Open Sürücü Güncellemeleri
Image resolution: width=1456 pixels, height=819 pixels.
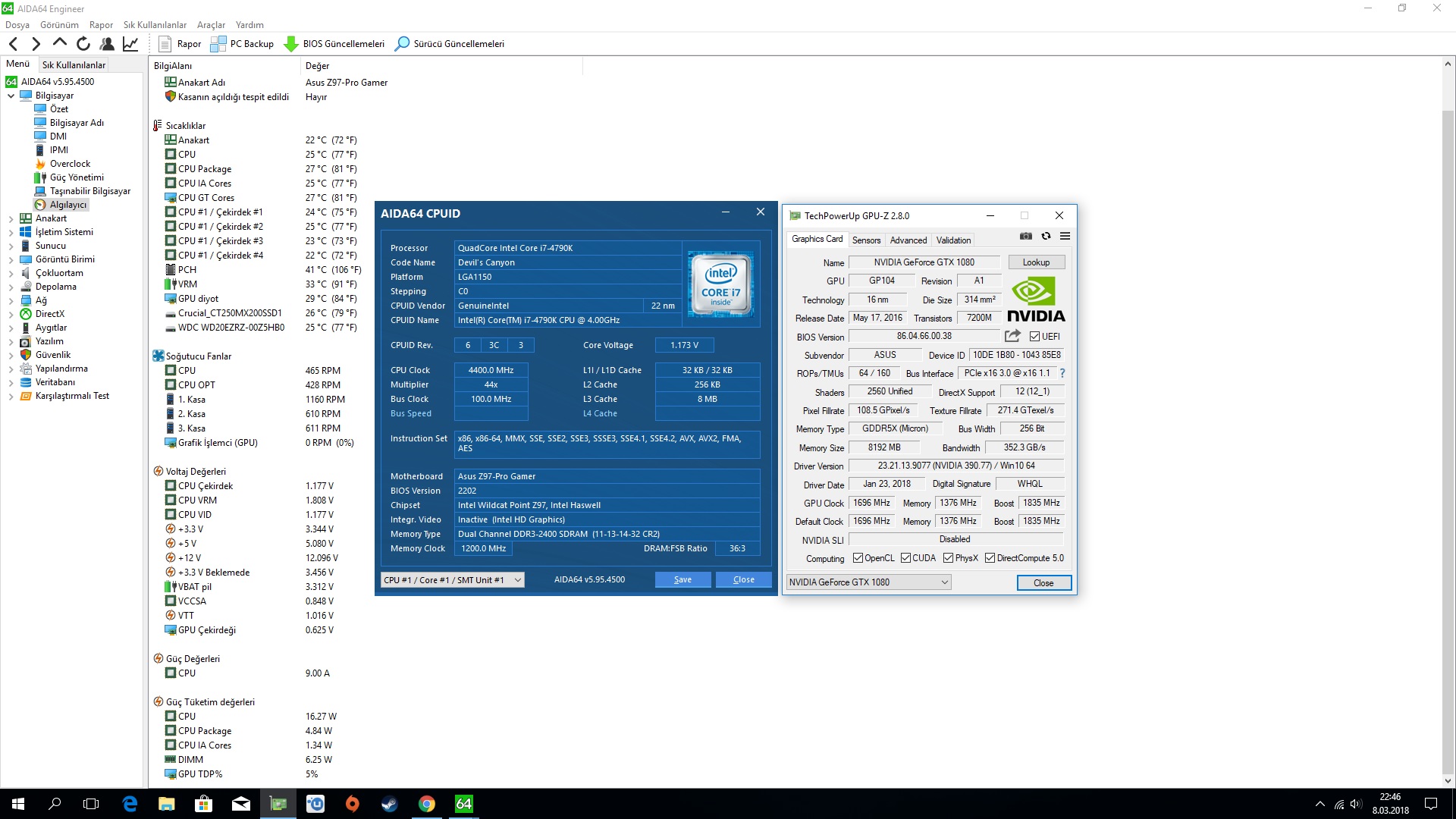pos(450,44)
